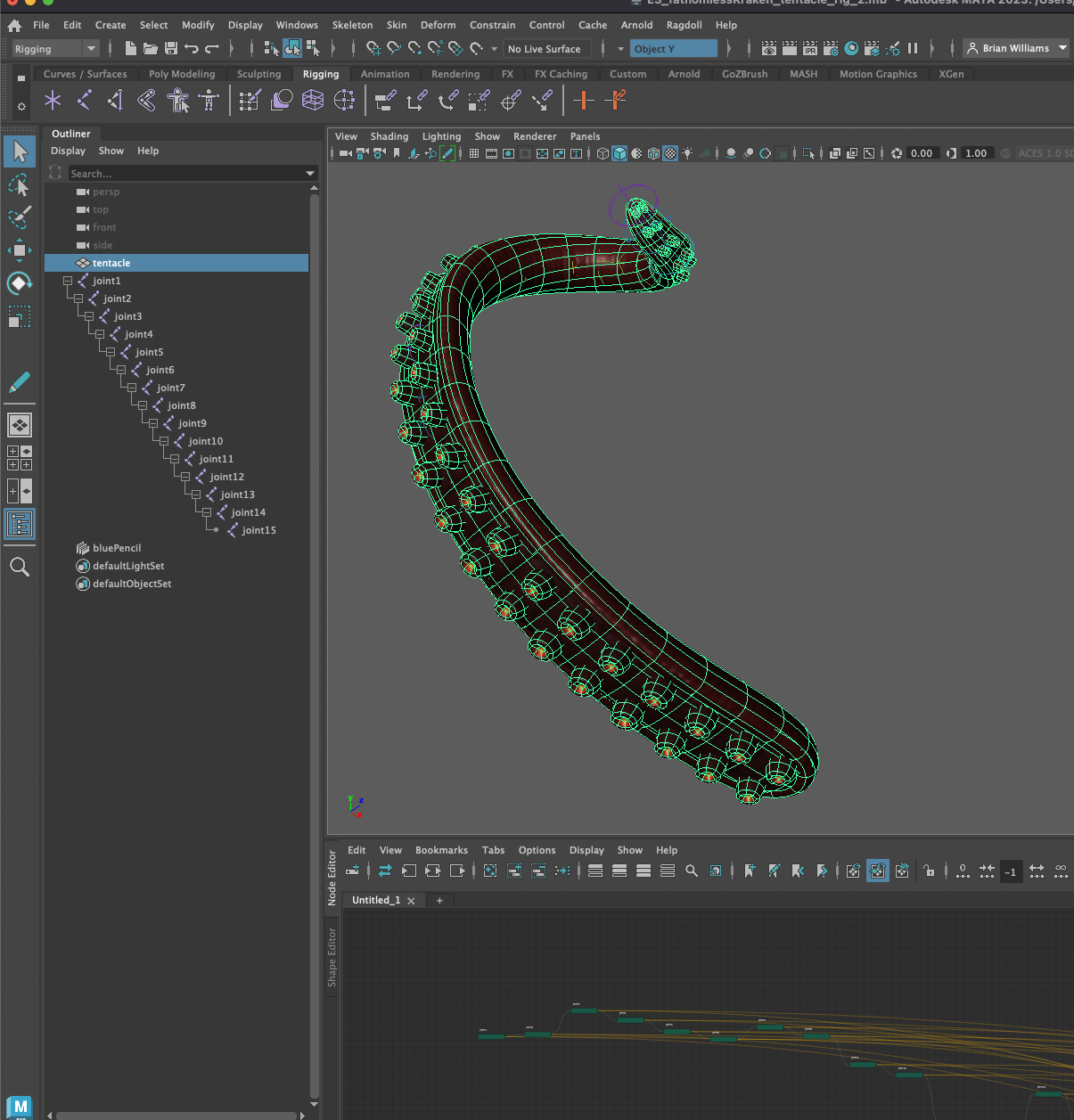The height and width of the screenshot is (1120, 1074).
Task: Collapse the joint1 hierarchy in Outliner
Action: 68,281
